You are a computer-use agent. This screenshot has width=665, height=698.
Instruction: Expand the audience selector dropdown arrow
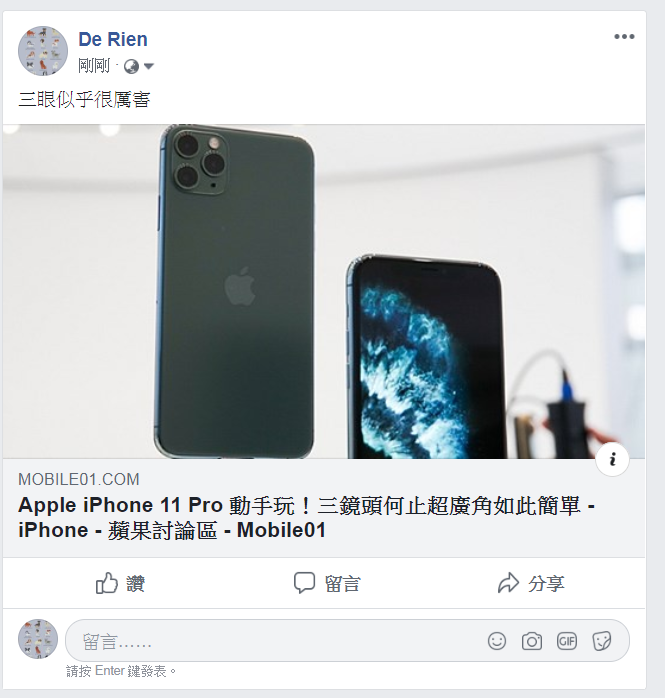[x=149, y=66]
